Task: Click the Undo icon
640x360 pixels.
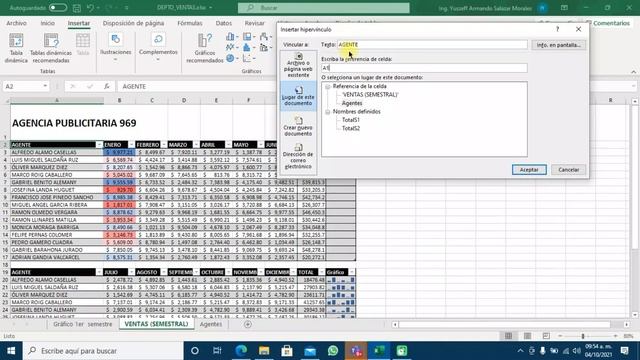Action: click(x=91, y=8)
